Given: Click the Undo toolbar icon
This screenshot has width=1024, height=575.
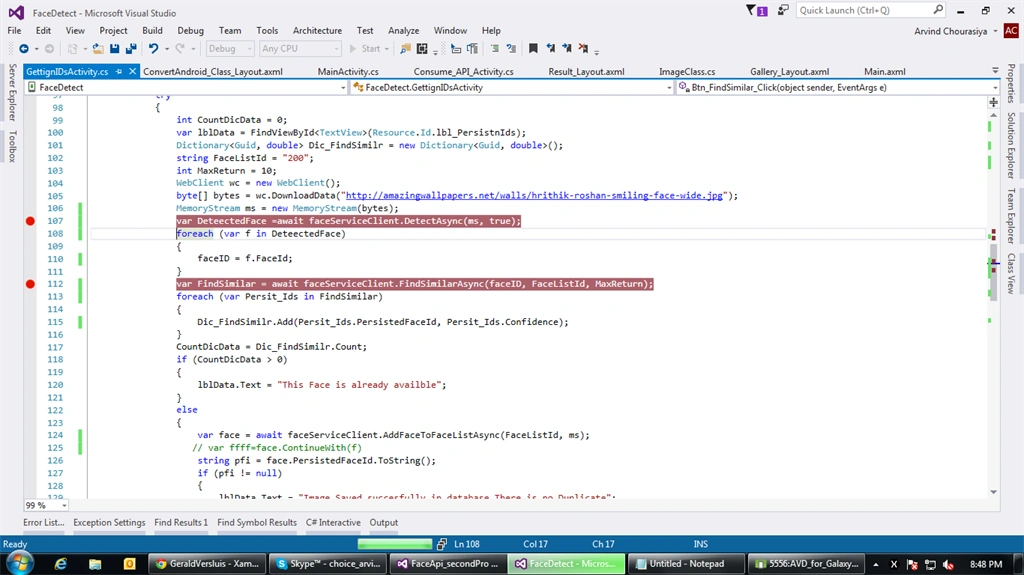Looking at the screenshot, I should [153, 48].
